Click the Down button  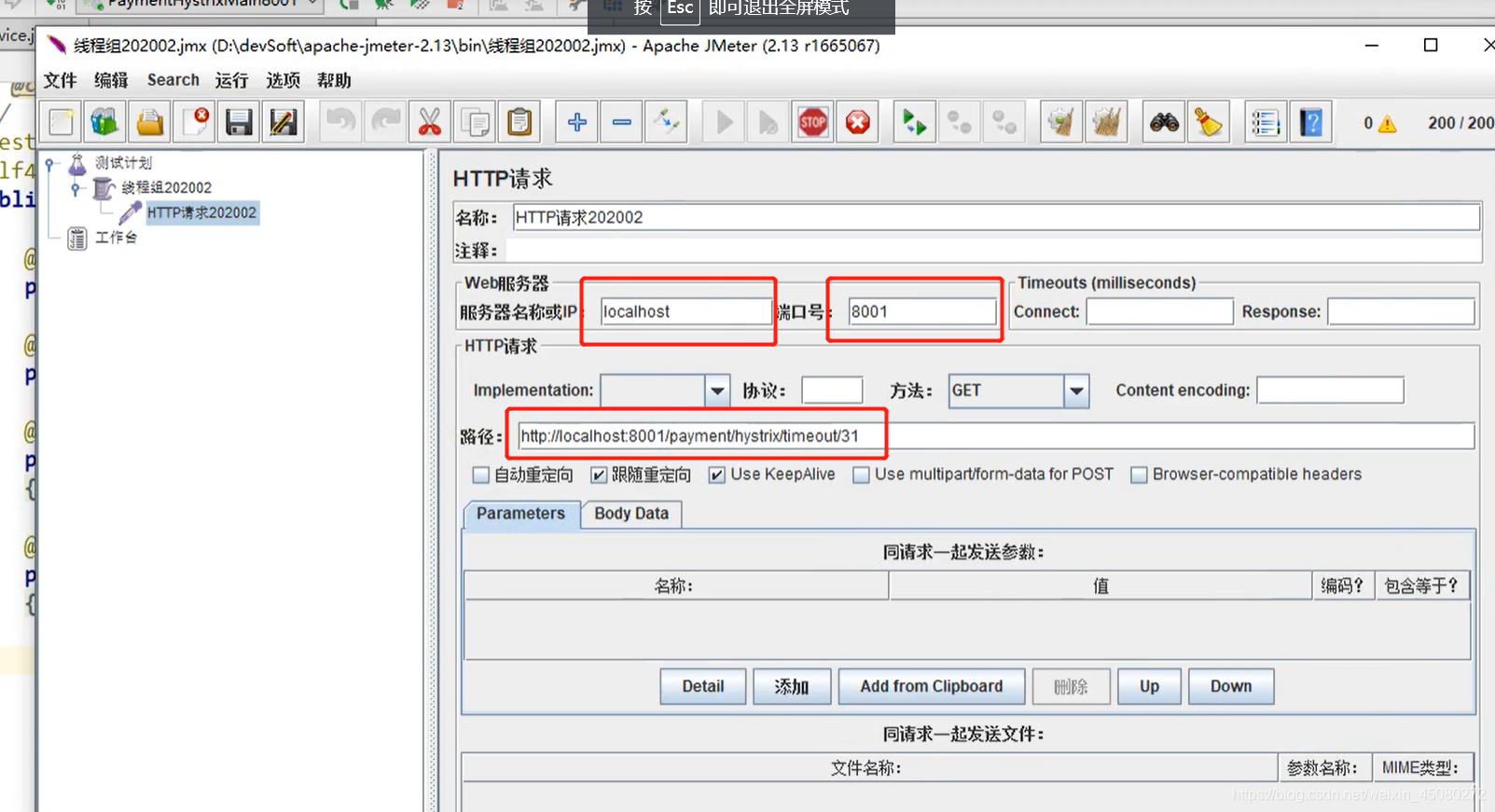pos(1231,686)
